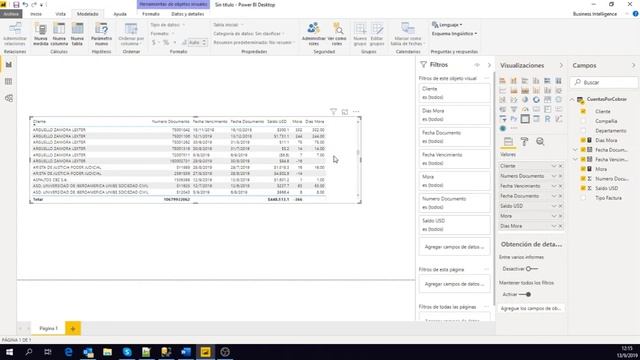Collapse the Filtros pane chevron
The height and width of the screenshot is (360, 640).
click(x=489, y=65)
